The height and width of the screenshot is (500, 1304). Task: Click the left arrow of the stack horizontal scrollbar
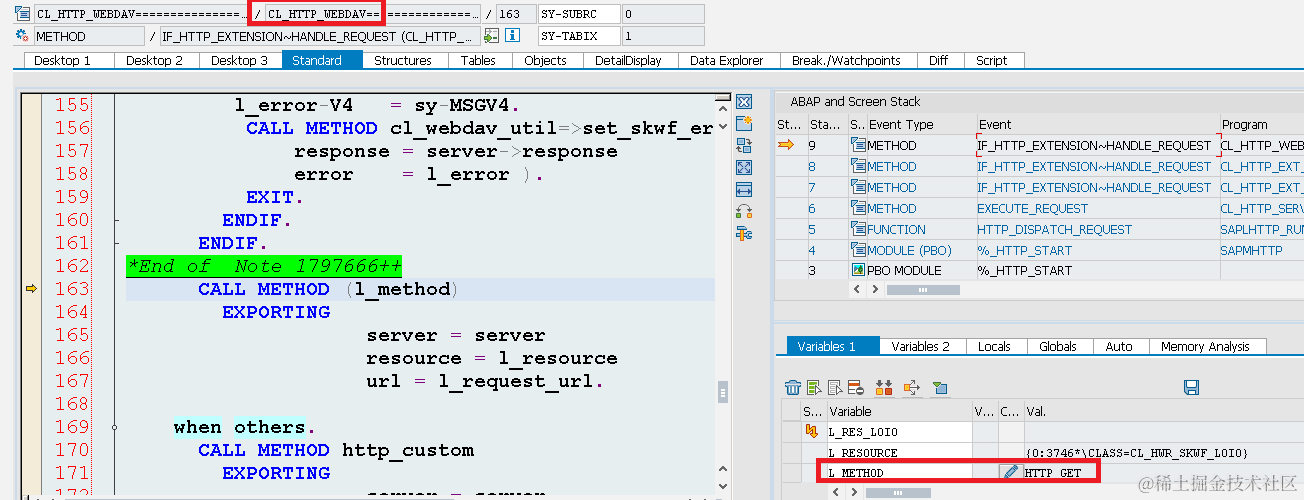pos(857,290)
